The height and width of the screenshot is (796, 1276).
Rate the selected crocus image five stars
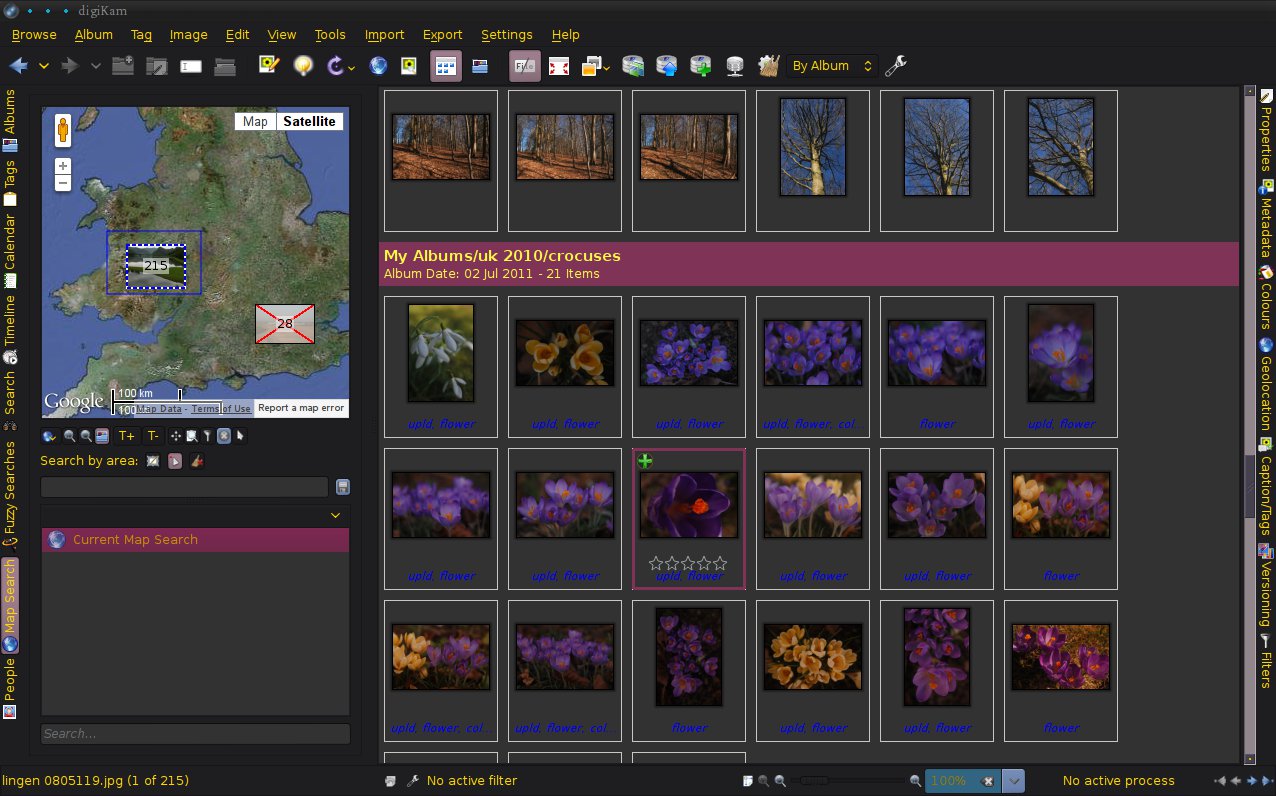pos(720,564)
